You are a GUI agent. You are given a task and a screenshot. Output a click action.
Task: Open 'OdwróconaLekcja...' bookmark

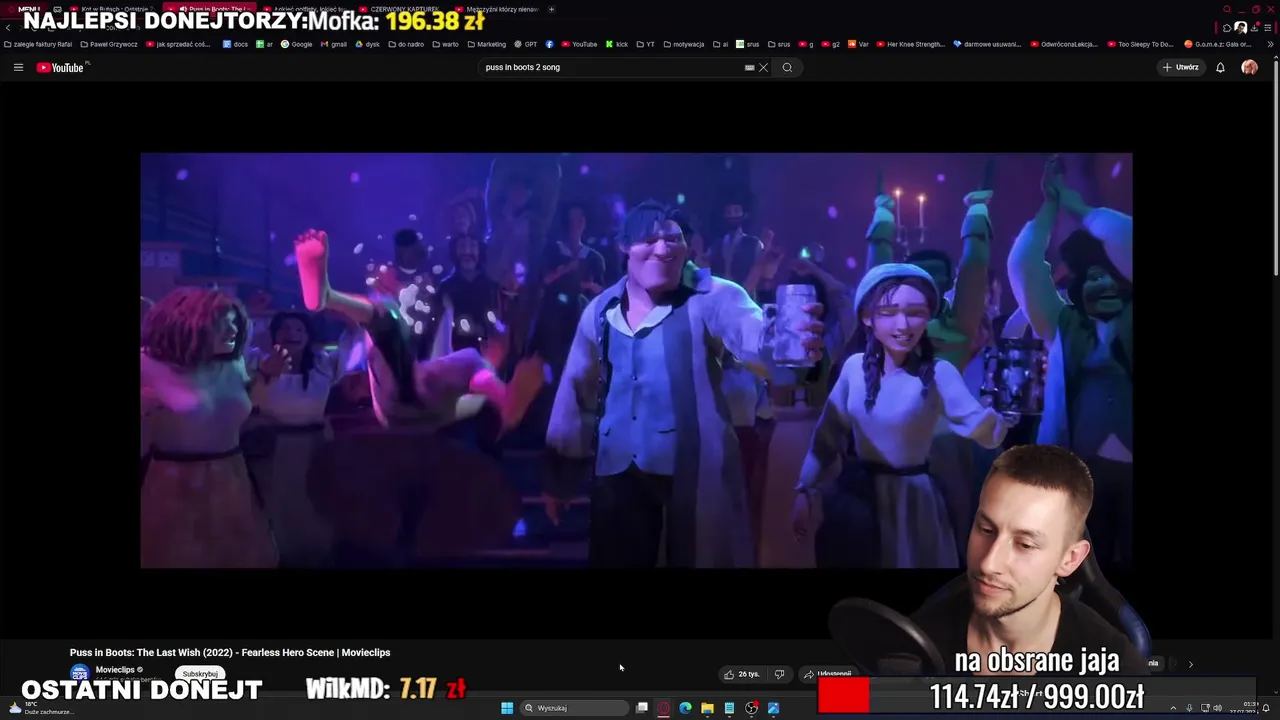pyautogui.click(x=1063, y=44)
